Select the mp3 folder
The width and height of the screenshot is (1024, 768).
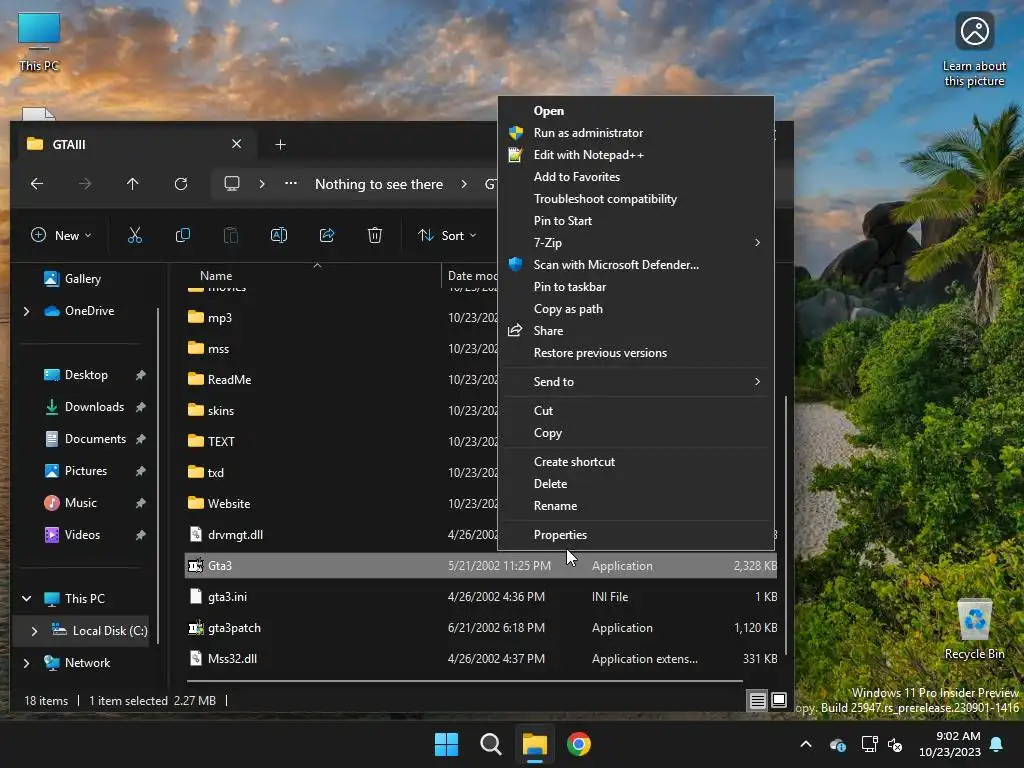click(219, 317)
